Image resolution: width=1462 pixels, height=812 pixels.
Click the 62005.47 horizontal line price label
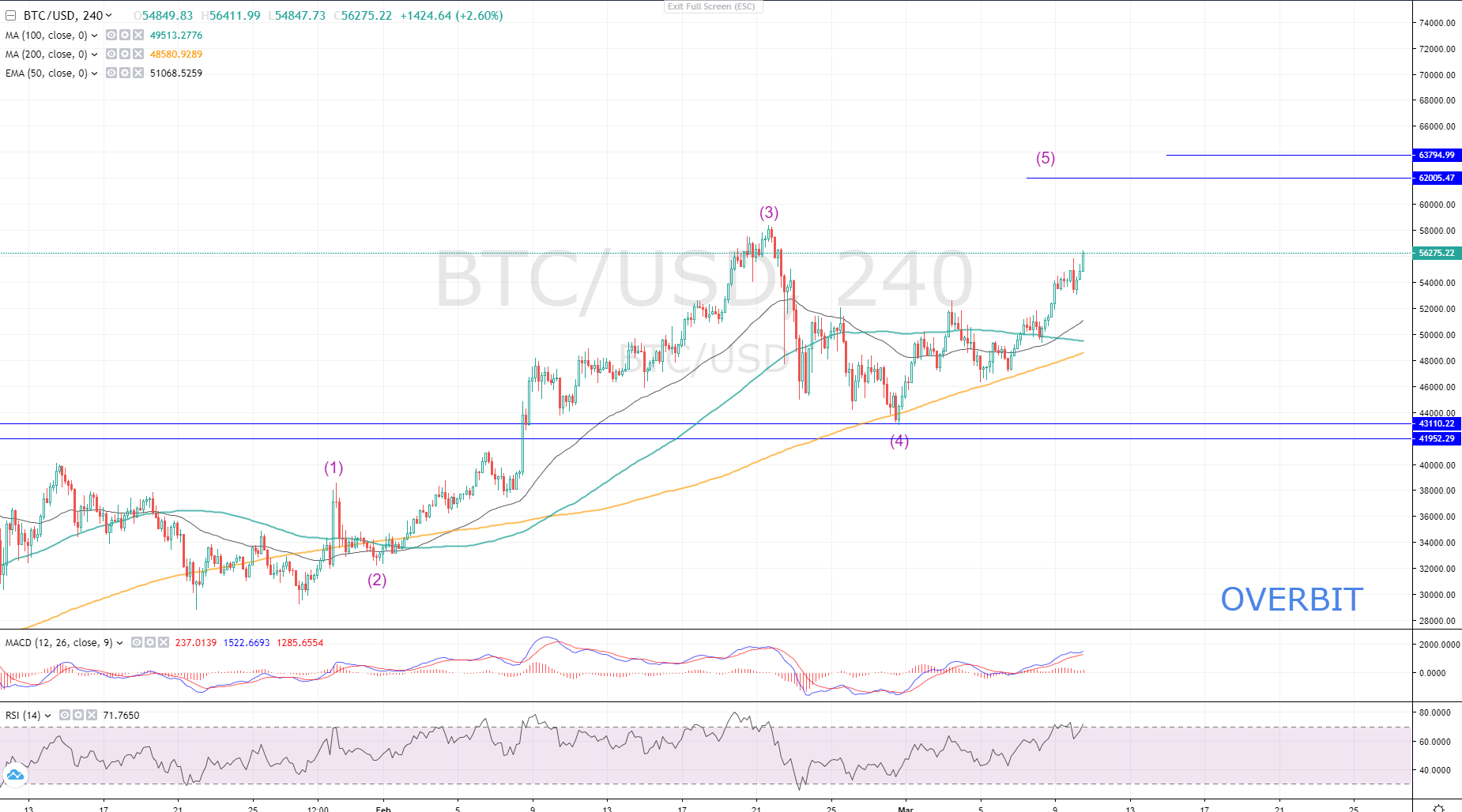(x=1437, y=179)
